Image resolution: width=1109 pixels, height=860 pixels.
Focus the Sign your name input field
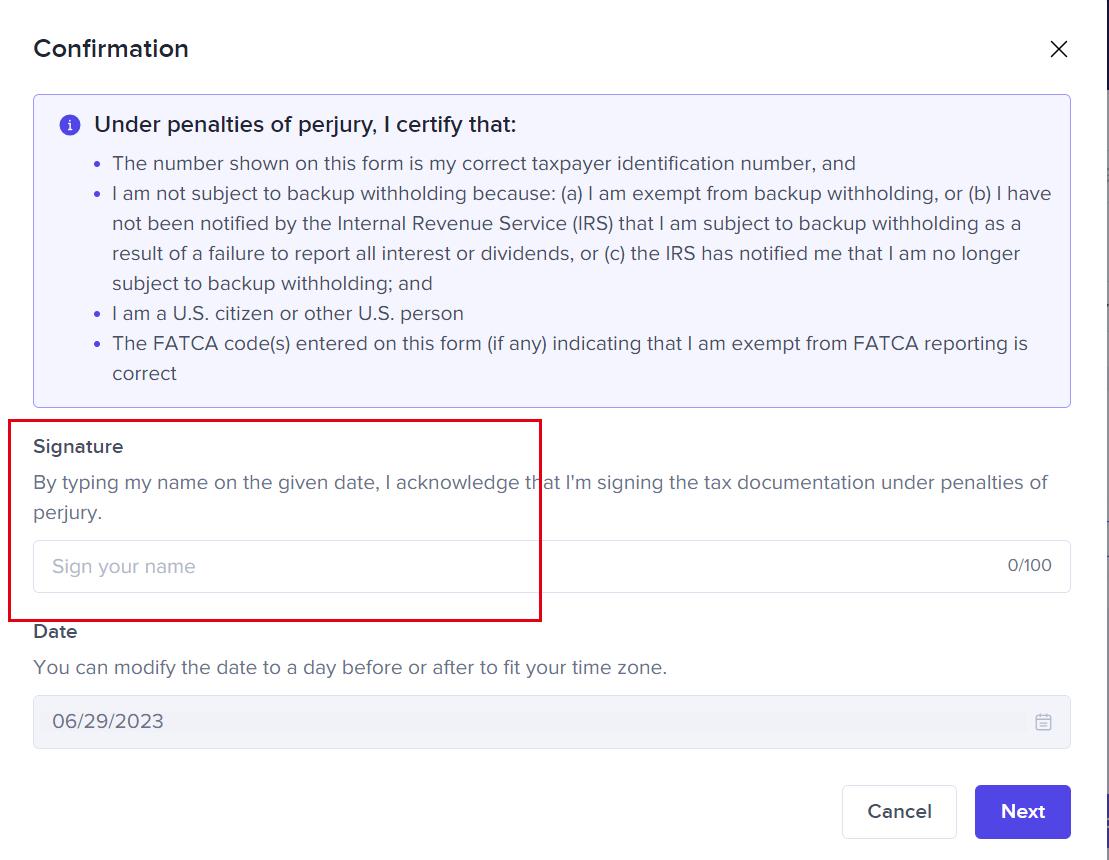coord(552,566)
